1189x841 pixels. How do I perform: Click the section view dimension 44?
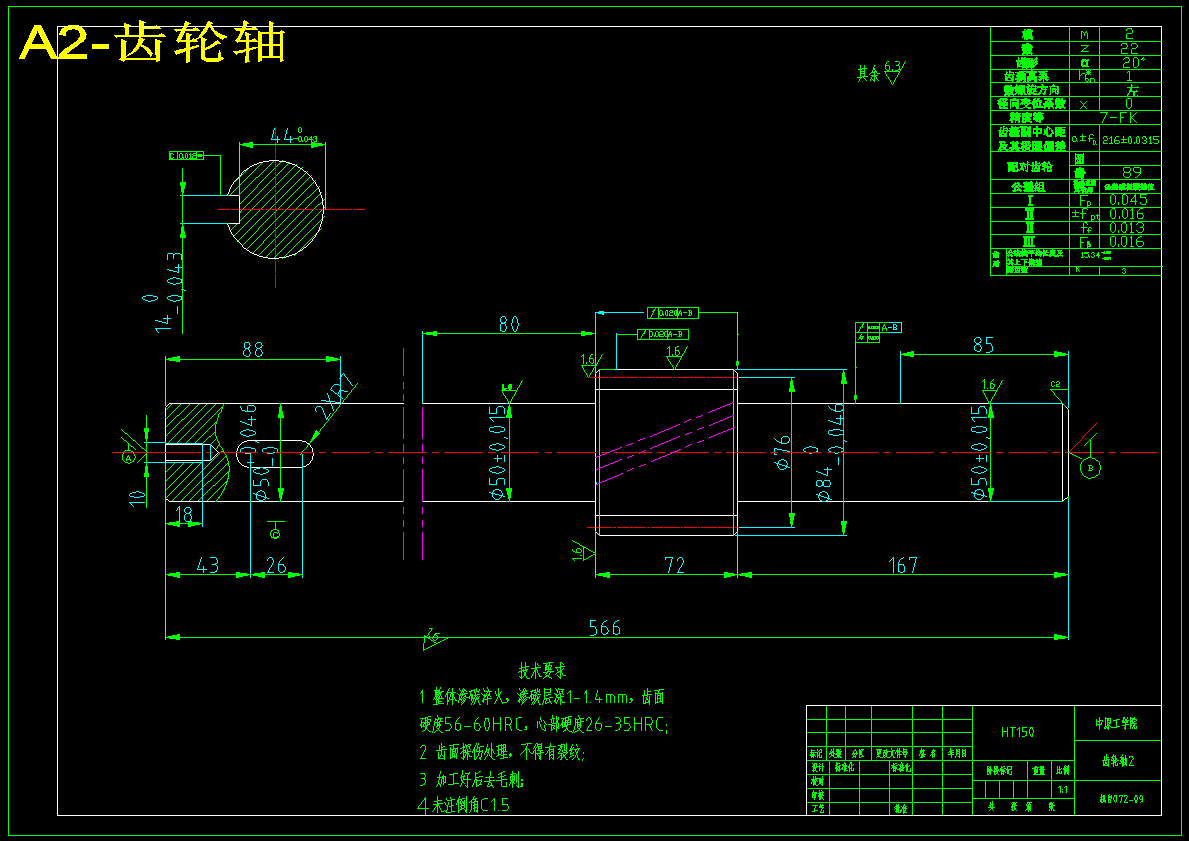[293, 136]
